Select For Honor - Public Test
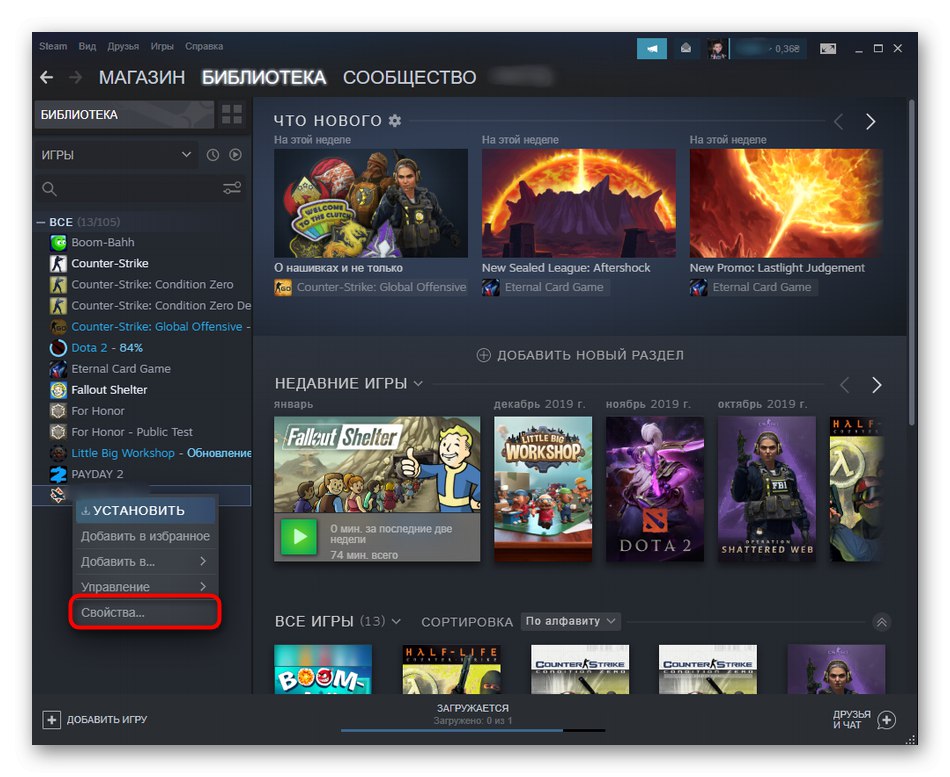This screenshot has height=777, width=950. pyautogui.click(x=131, y=432)
